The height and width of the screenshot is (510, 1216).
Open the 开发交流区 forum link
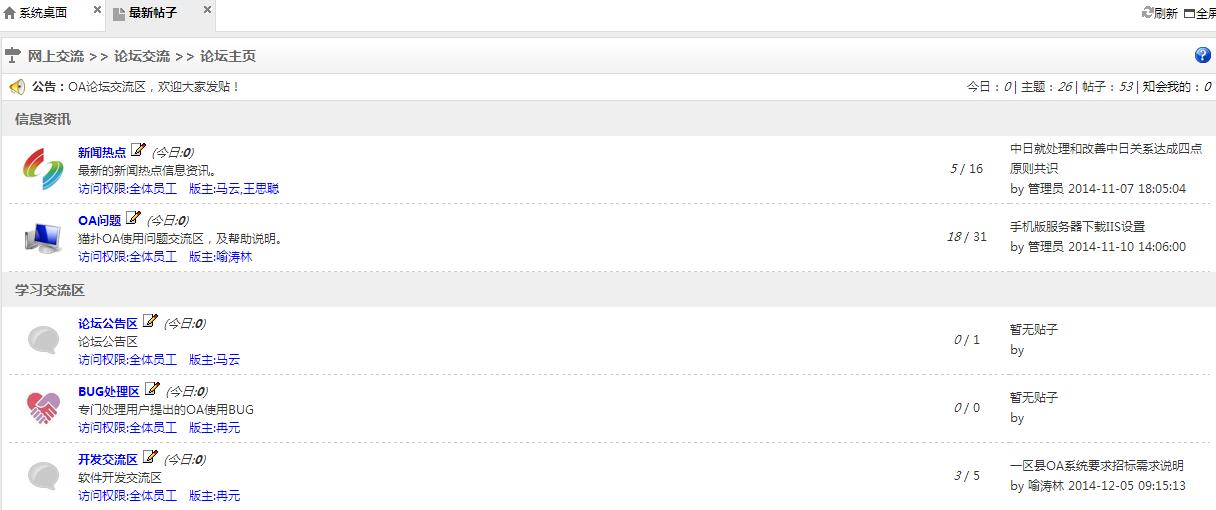coord(108,460)
